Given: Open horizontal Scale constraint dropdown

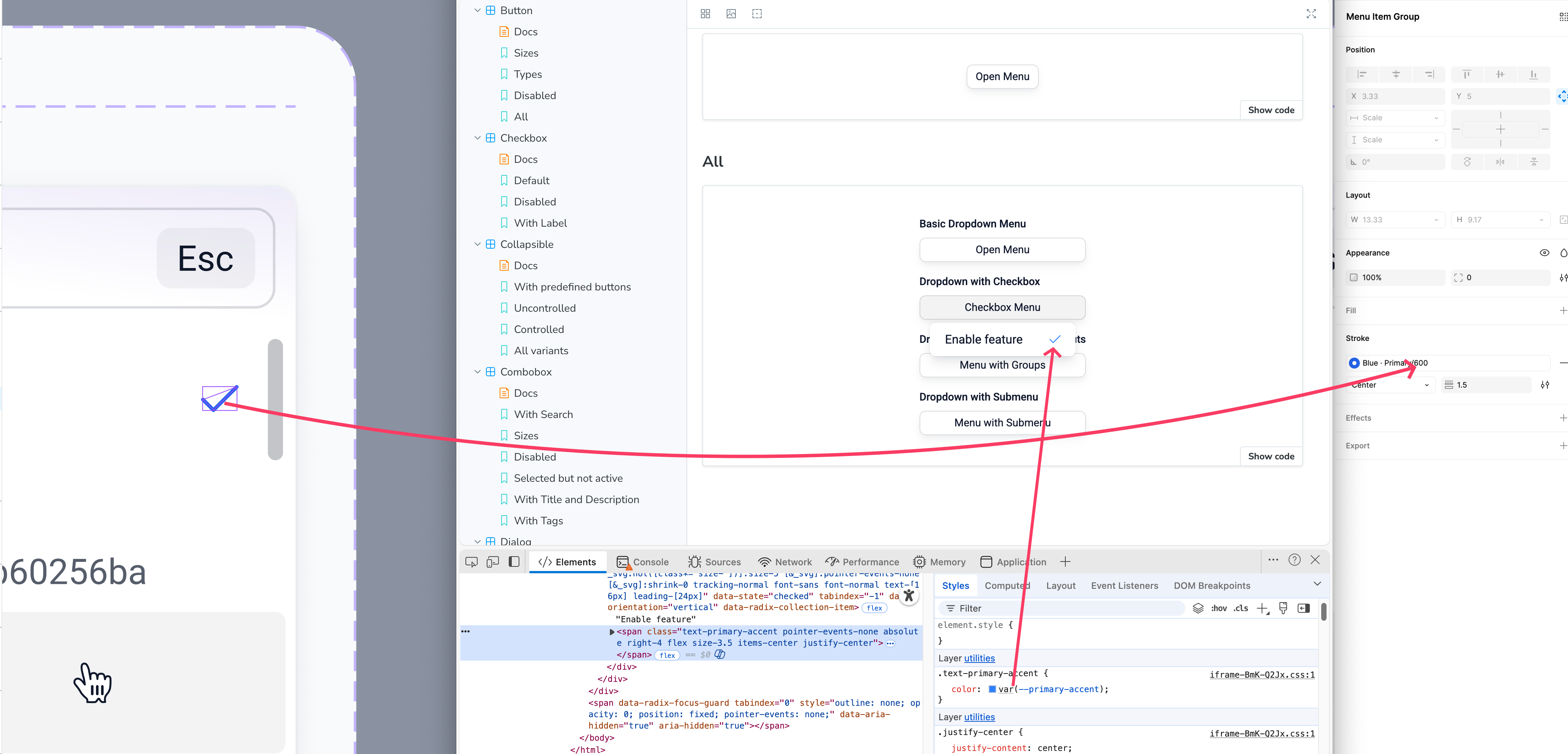Looking at the screenshot, I should click(1395, 117).
